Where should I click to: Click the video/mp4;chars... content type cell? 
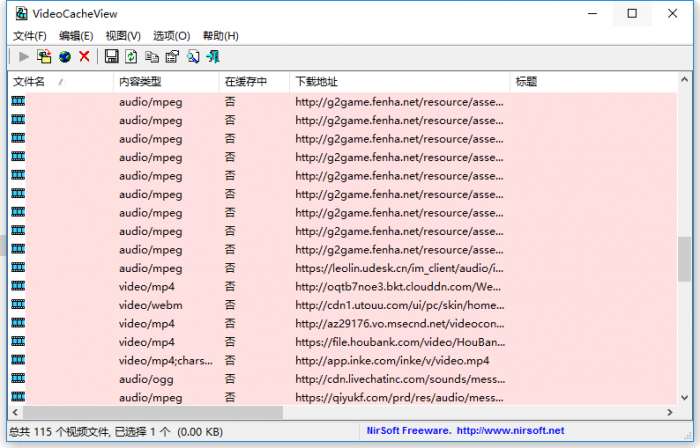click(166, 361)
